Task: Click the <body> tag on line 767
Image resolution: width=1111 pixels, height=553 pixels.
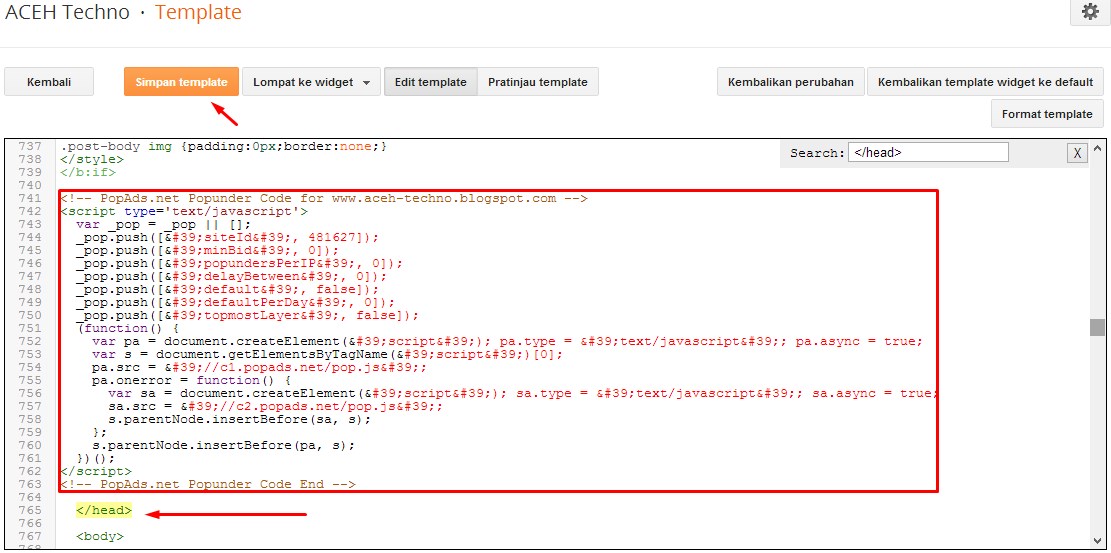Action: (100, 537)
